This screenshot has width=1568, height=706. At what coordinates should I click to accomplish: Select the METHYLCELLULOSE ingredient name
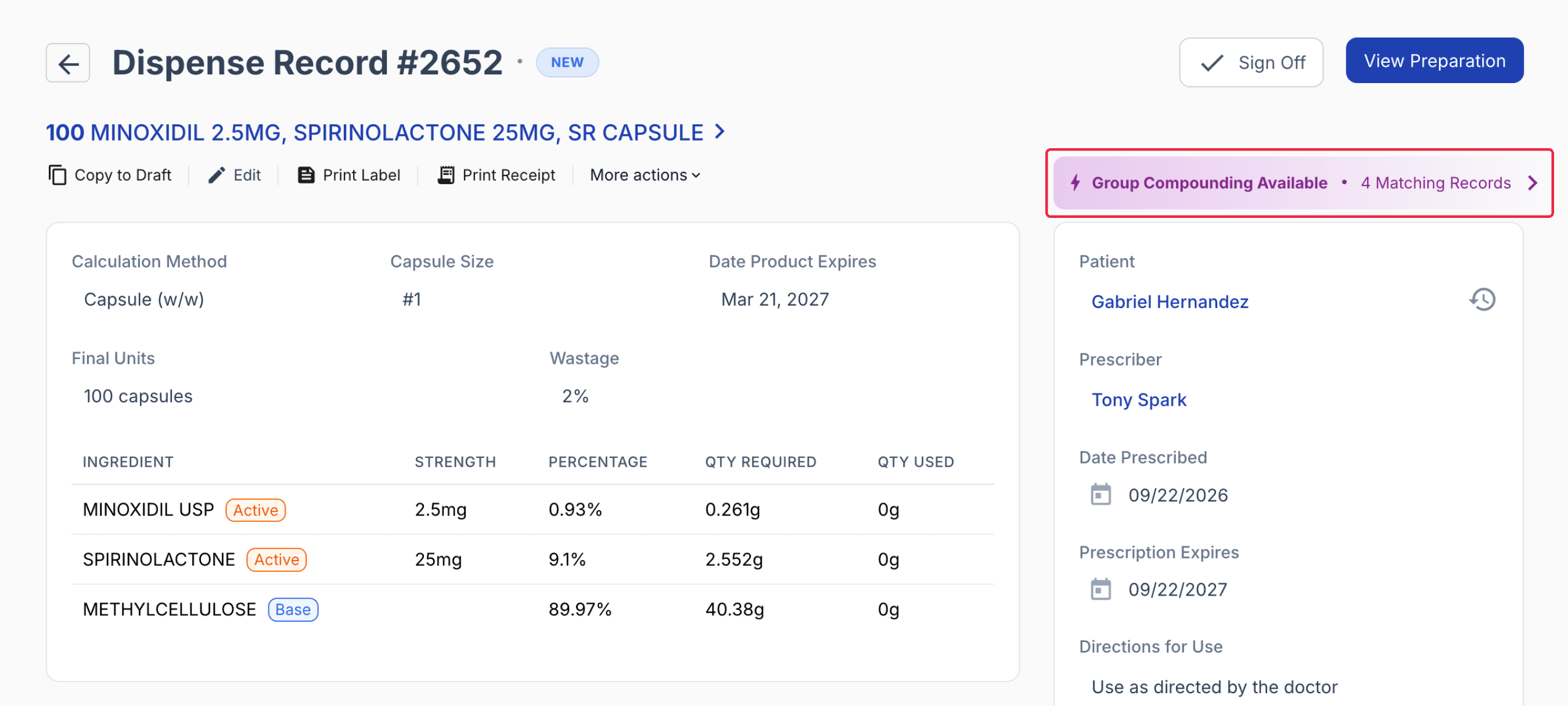pyautogui.click(x=169, y=609)
